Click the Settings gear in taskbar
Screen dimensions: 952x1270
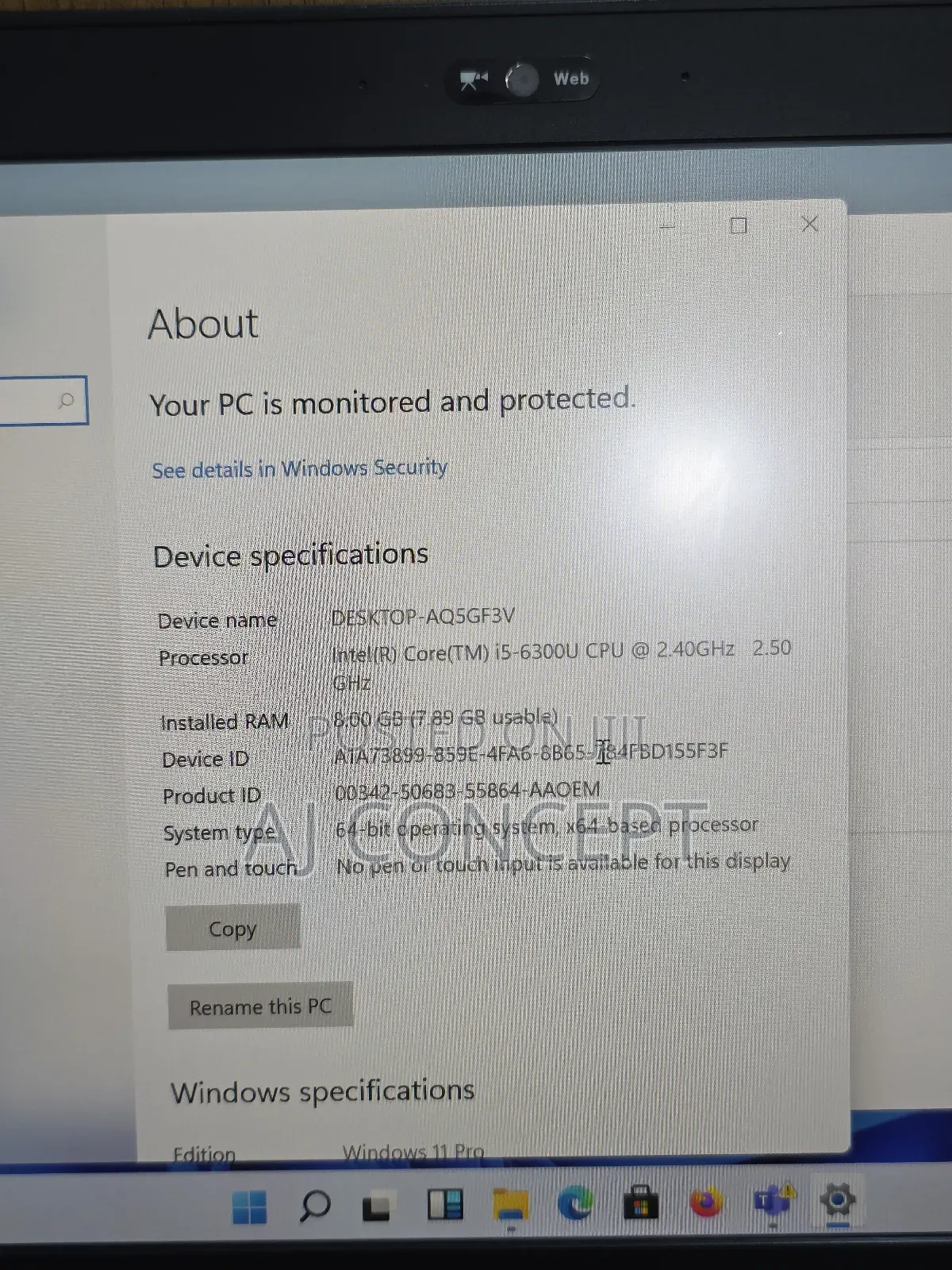[x=838, y=1200]
